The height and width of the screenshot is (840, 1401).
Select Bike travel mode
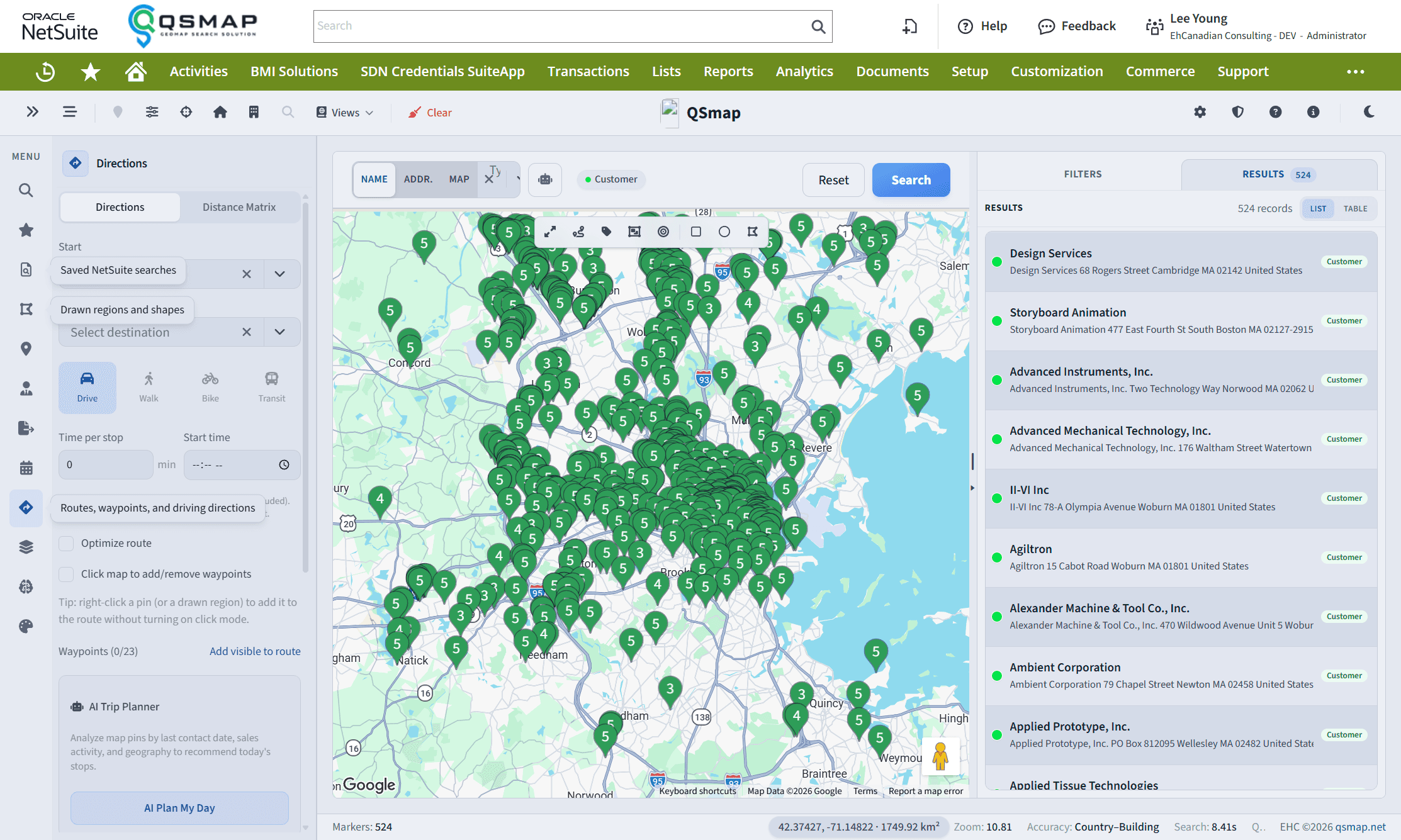pyautogui.click(x=210, y=387)
